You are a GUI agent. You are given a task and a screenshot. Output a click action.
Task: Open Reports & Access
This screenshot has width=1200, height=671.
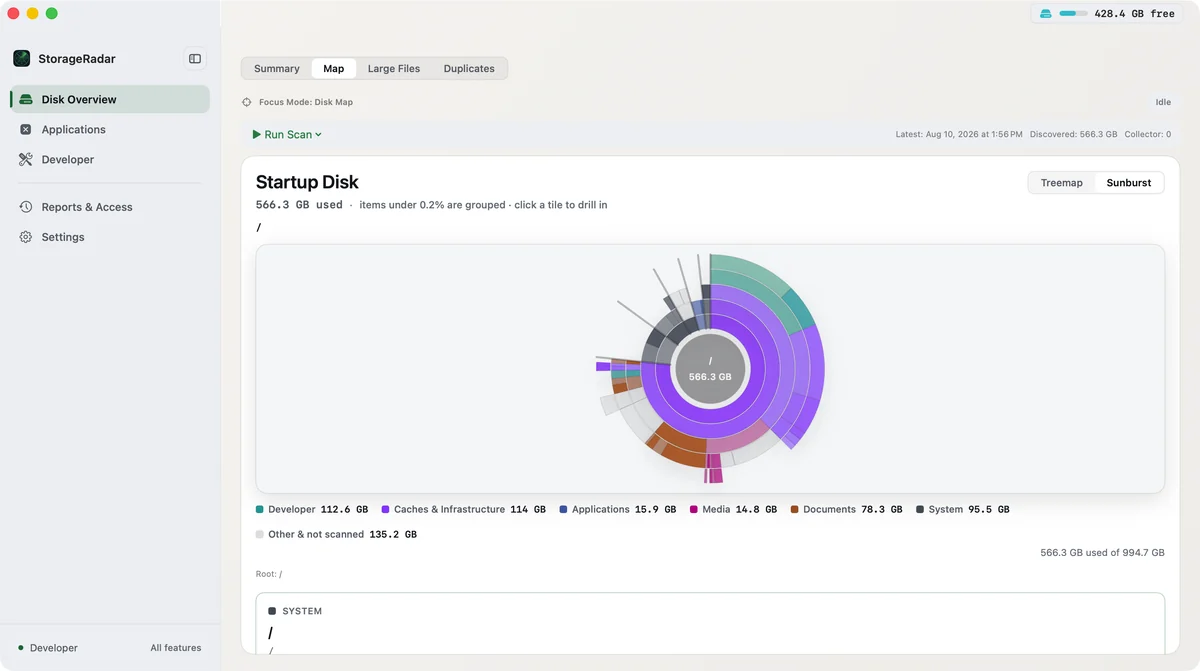click(x=110, y=207)
